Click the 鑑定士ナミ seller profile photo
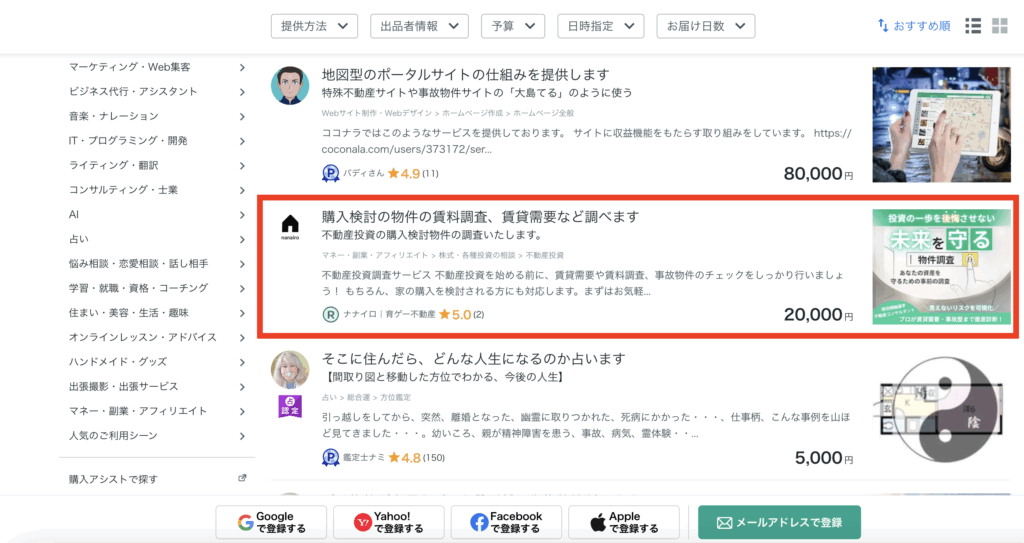 point(290,369)
